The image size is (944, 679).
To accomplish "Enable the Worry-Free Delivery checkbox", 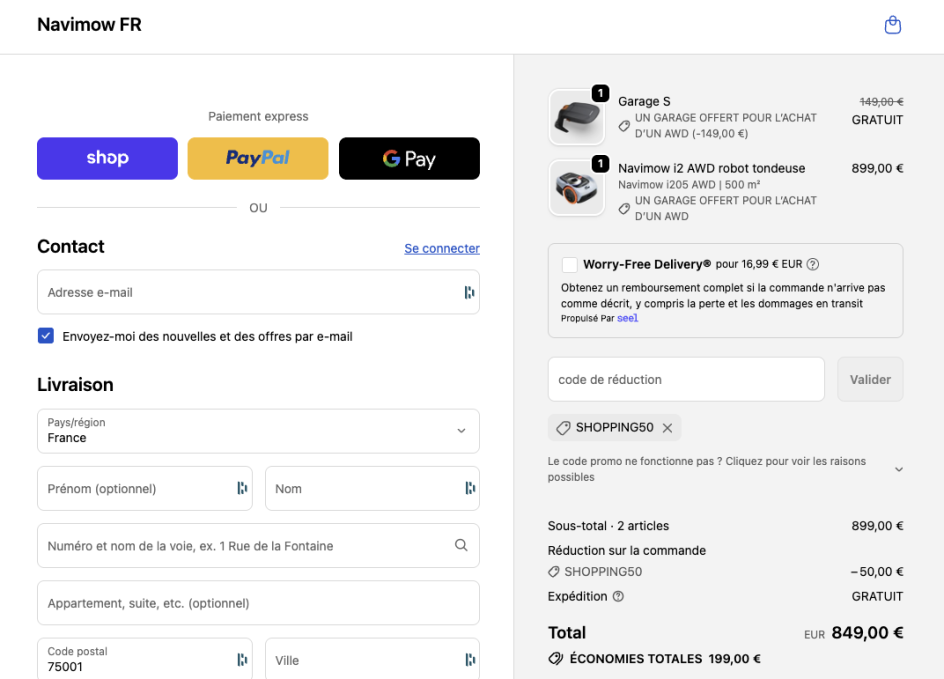I will 569,264.
